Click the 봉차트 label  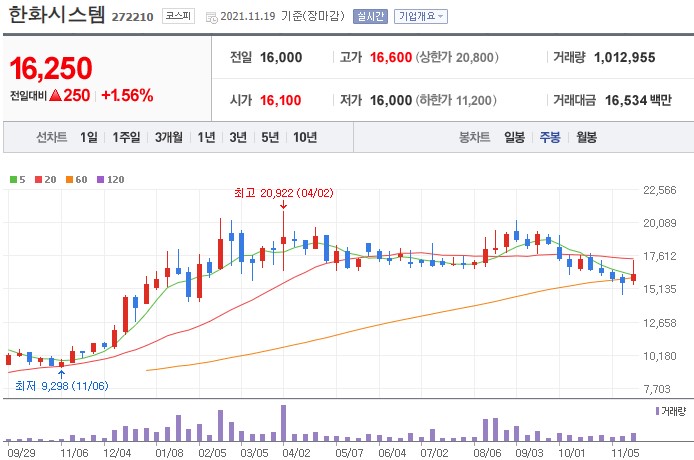click(x=474, y=137)
